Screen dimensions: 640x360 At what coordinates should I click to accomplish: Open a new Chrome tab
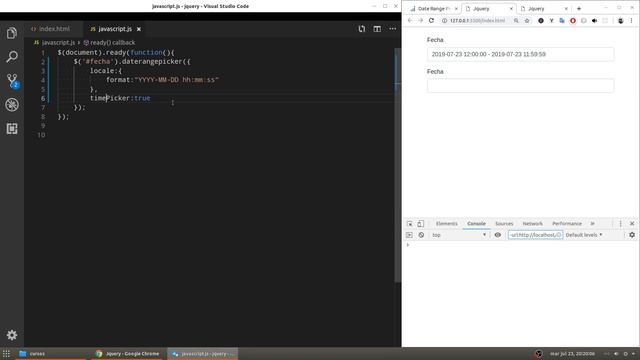point(579,9)
